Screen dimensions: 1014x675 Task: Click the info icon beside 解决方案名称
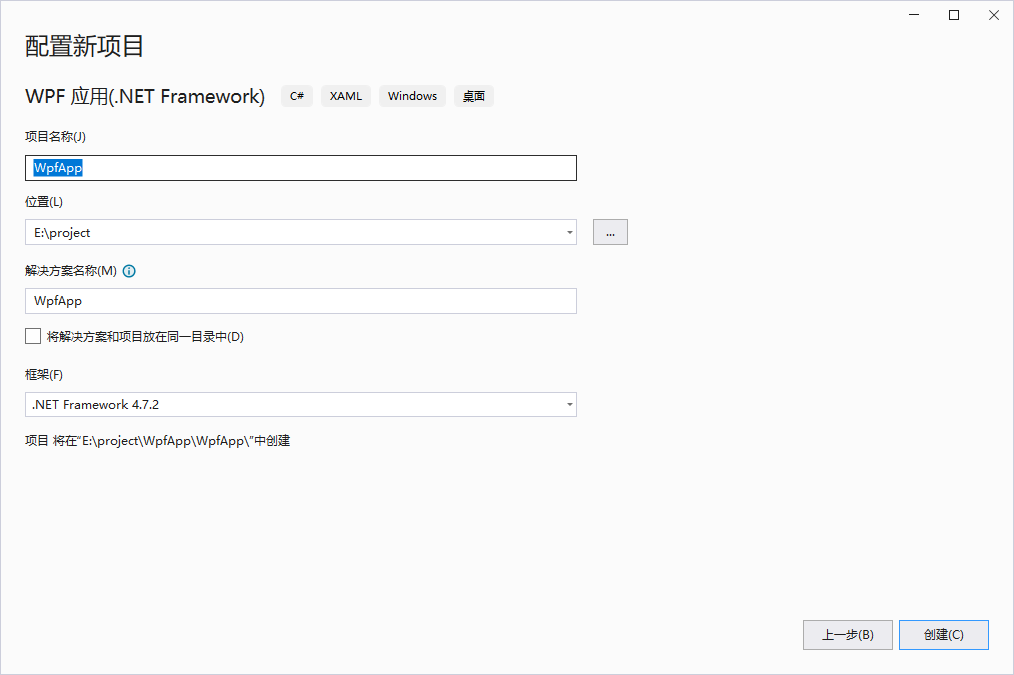(129, 271)
